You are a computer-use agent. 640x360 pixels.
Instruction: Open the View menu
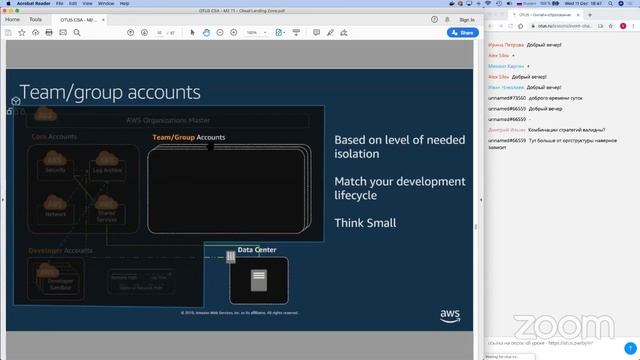[x=87, y=4]
